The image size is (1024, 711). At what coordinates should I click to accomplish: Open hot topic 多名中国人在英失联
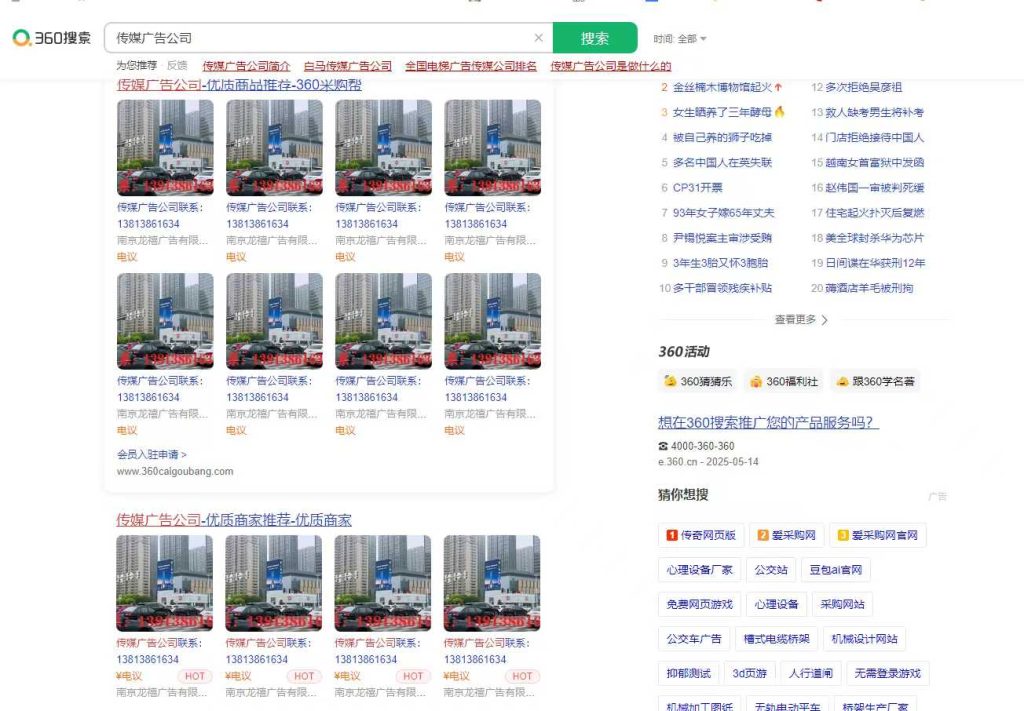(x=722, y=163)
